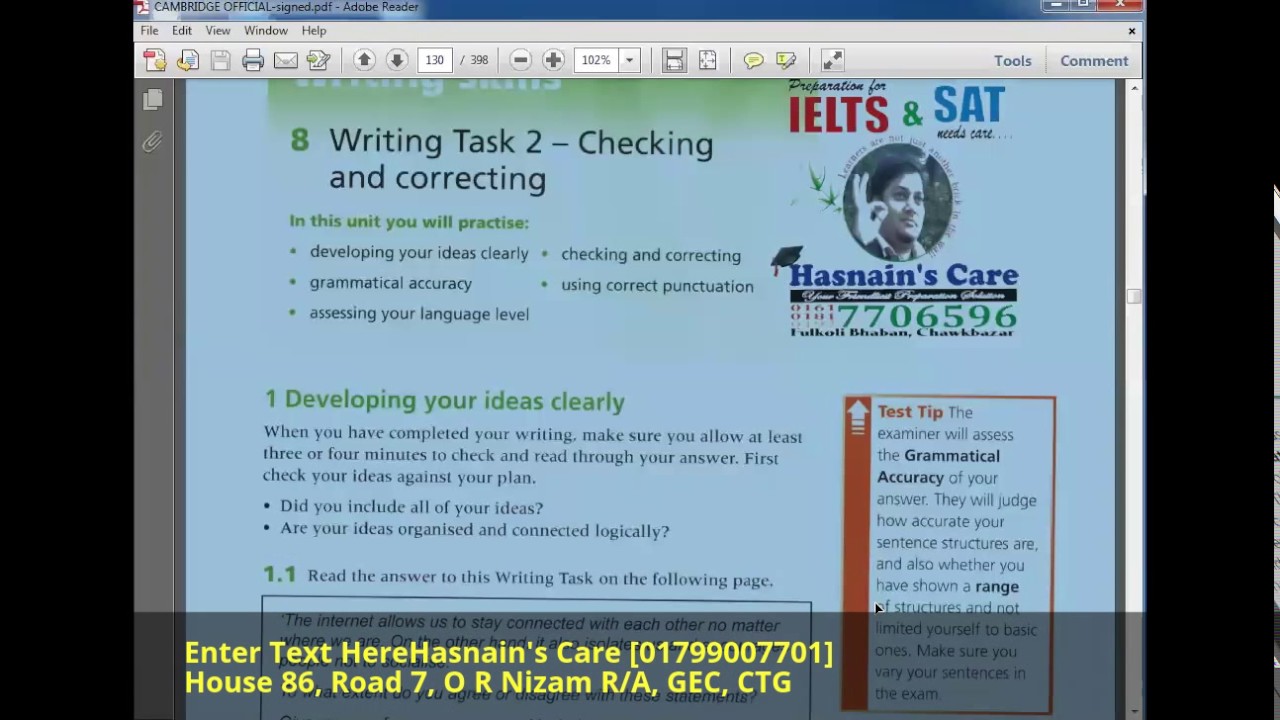Send file by email envelope icon
Image resolution: width=1280 pixels, height=720 pixels.
click(x=285, y=61)
